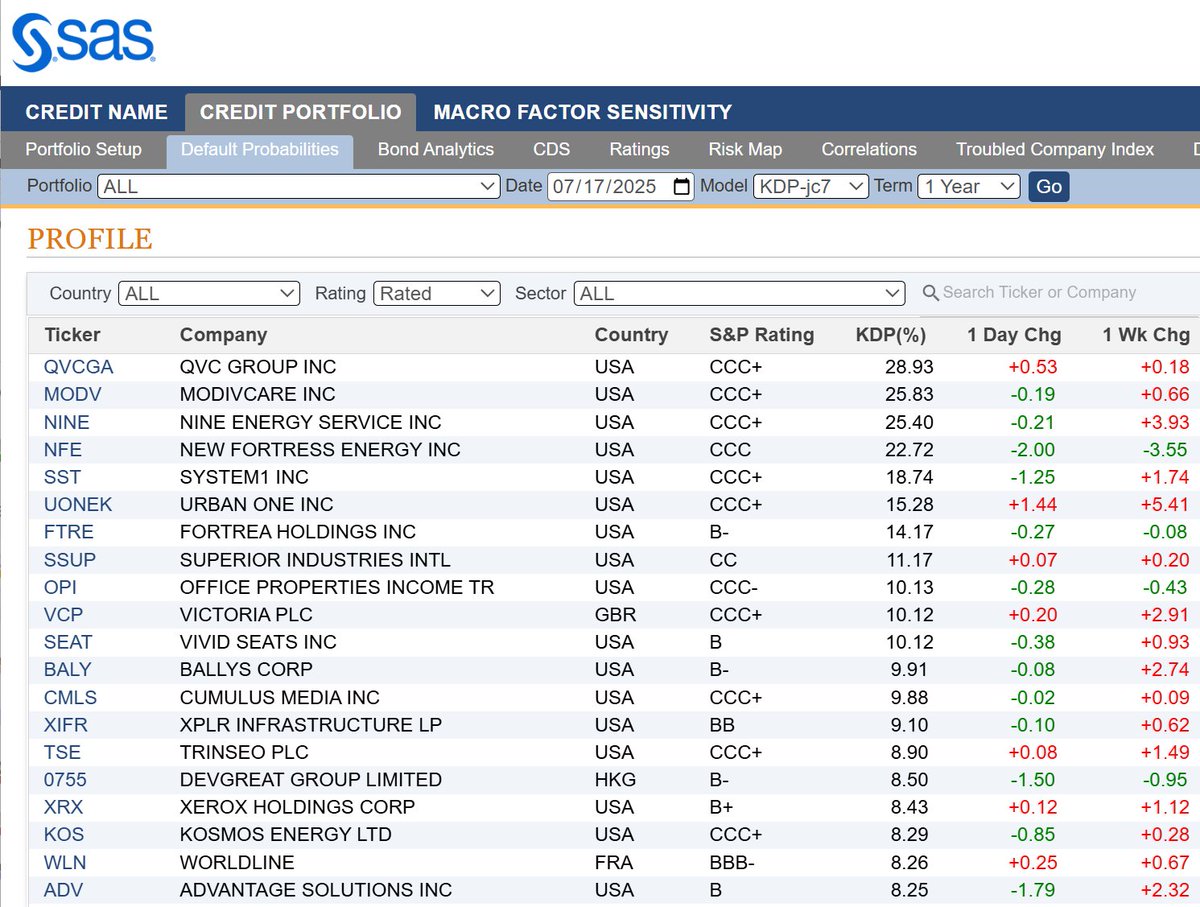Screen dimensions: 1200x907
Task: Focus the Search Ticker or Company box
Action: pyautogui.click(x=1039, y=292)
